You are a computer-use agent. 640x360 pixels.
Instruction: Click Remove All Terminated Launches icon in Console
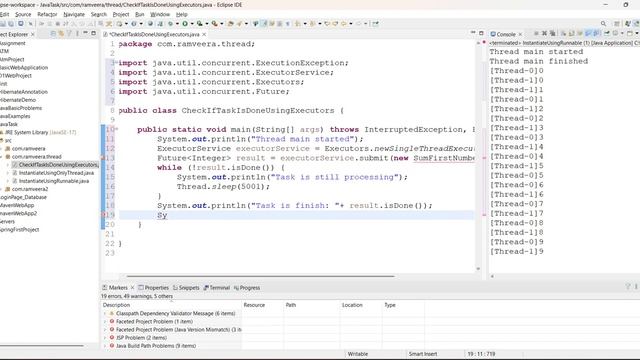pos(553,33)
